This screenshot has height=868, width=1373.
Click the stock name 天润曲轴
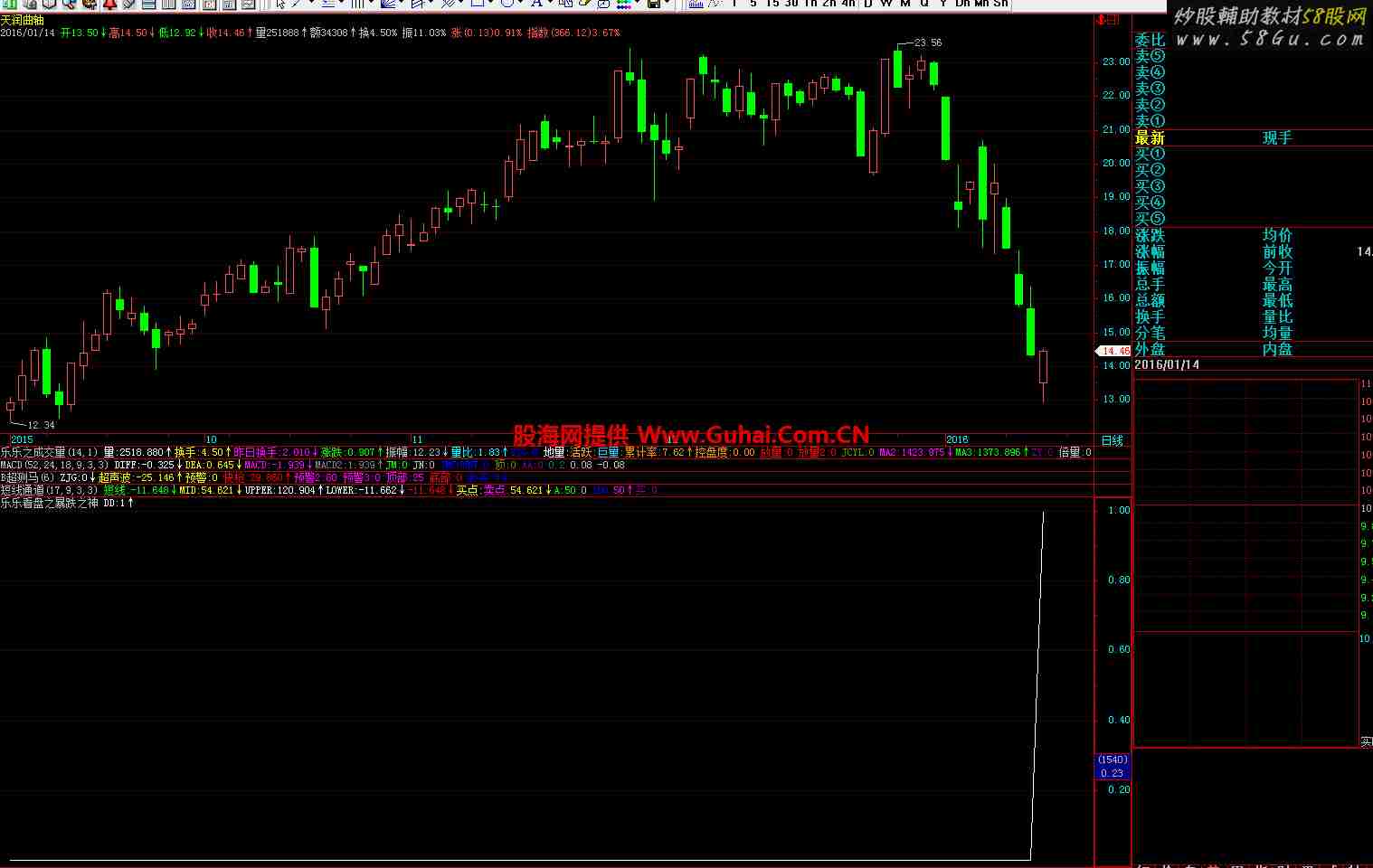click(22, 20)
